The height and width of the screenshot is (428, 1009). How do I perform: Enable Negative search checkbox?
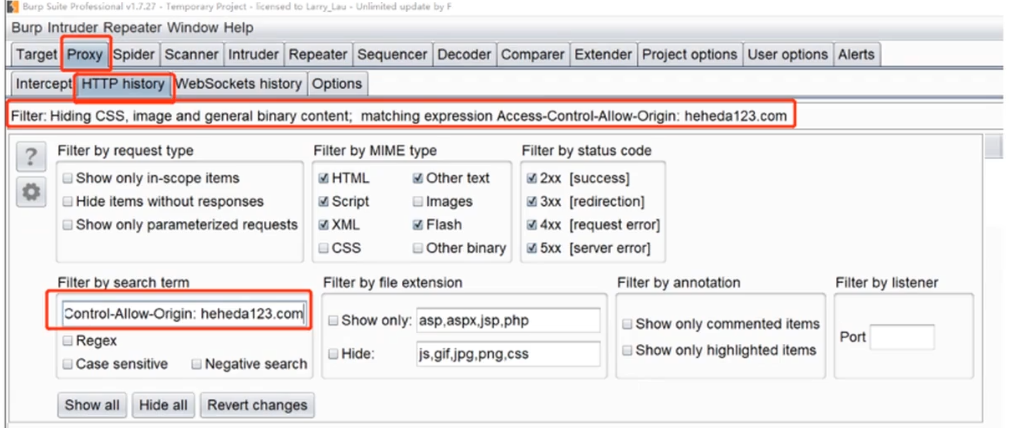click(196, 364)
